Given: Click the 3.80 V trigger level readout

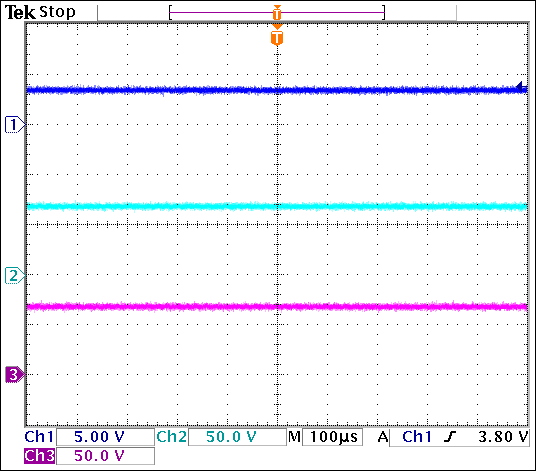Looking at the screenshot, I should click(x=503, y=437).
